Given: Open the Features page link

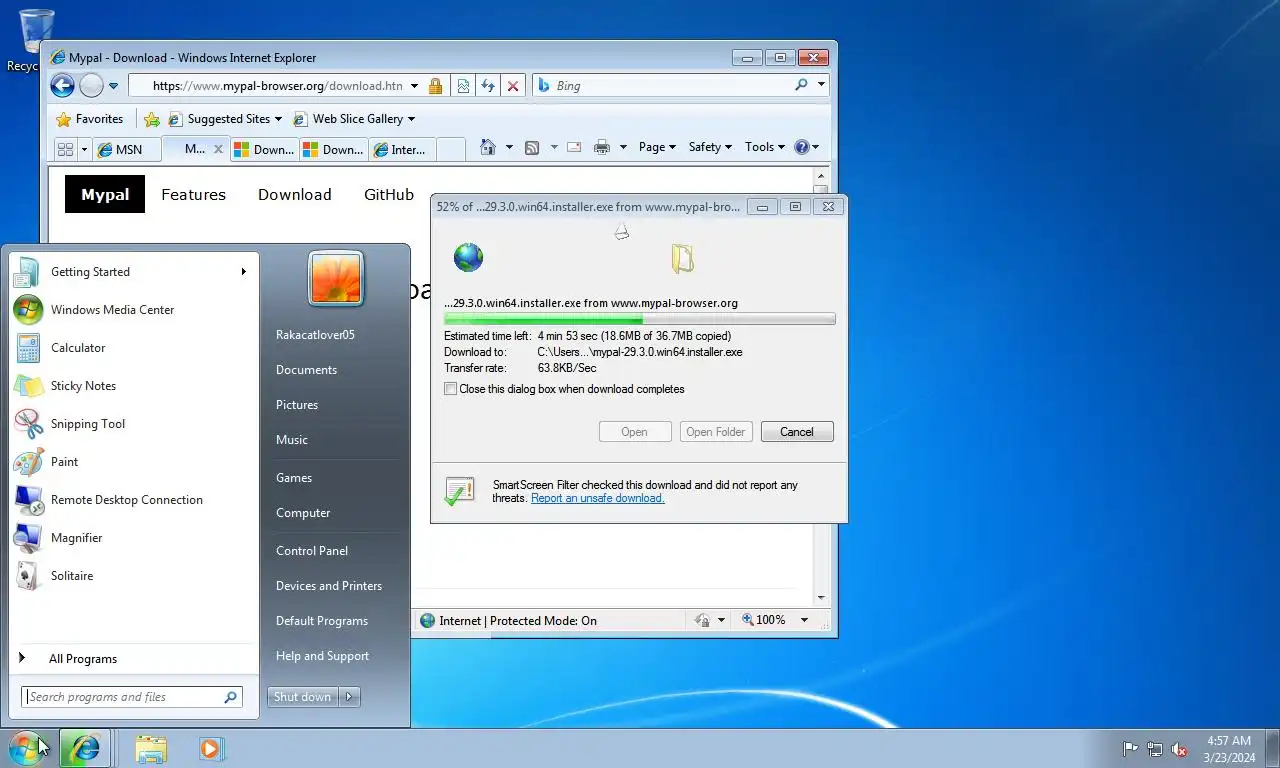Looking at the screenshot, I should (x=193, y=195).
